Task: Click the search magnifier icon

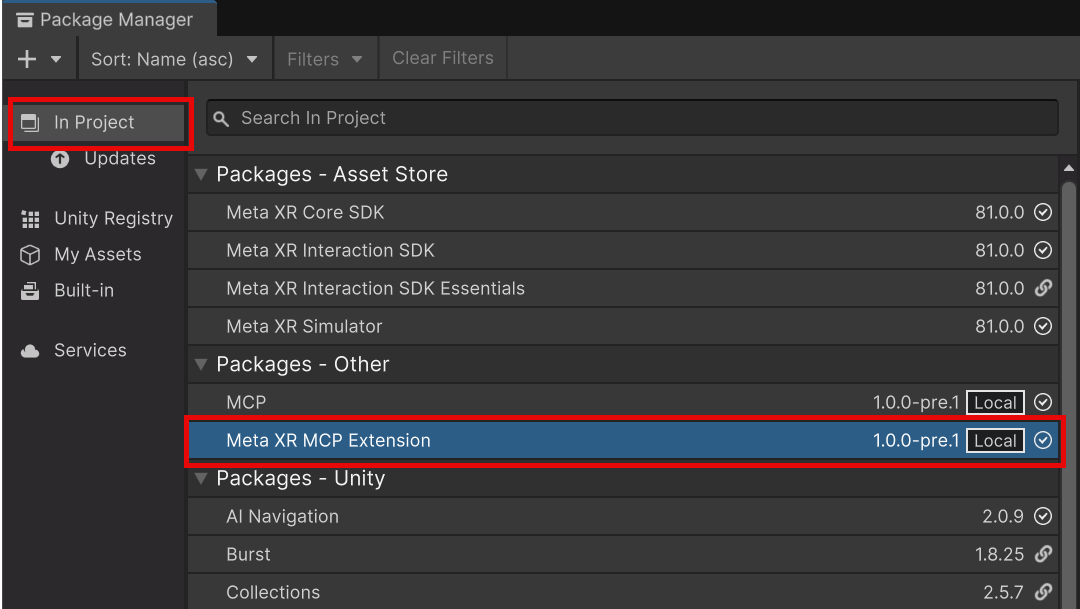Action: point(221,118)
